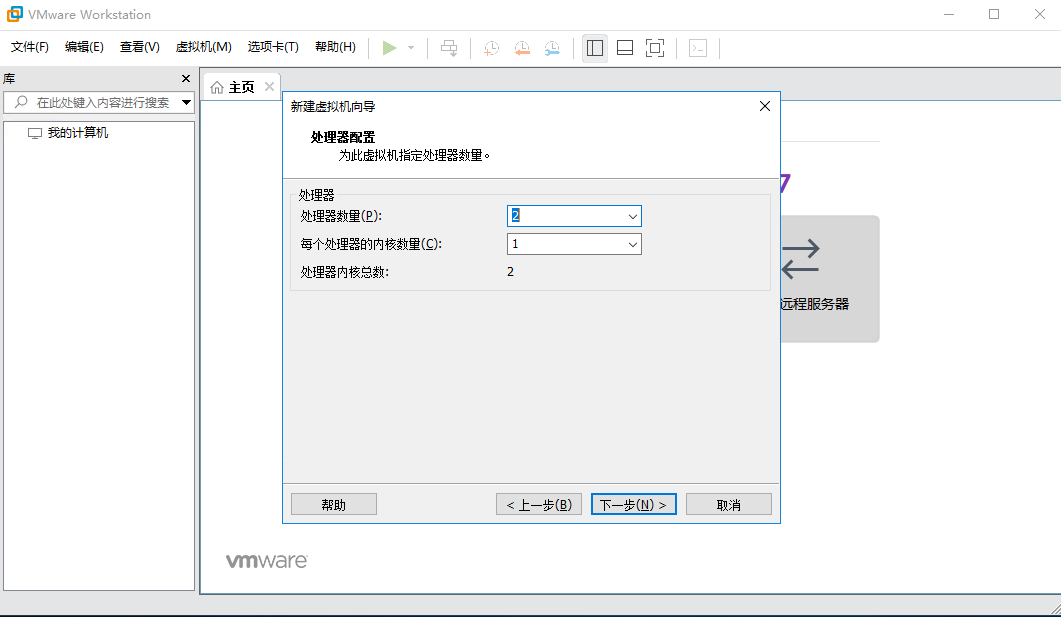This screenshot has height=617, width=1061.
Task: Open the 帮助(H) menu
Action: pos(336,47)
